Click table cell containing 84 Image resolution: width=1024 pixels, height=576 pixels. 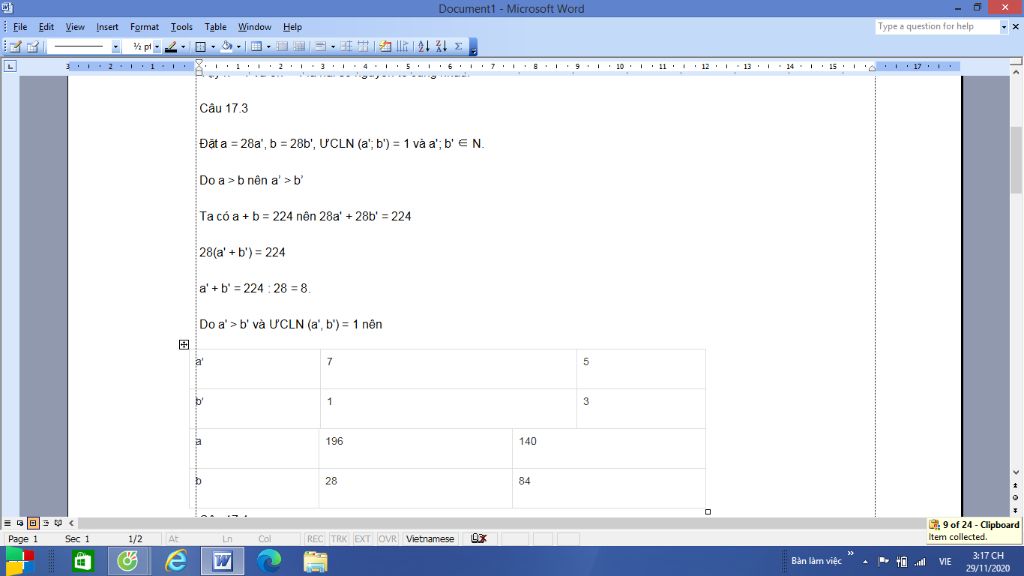point(609,488)
